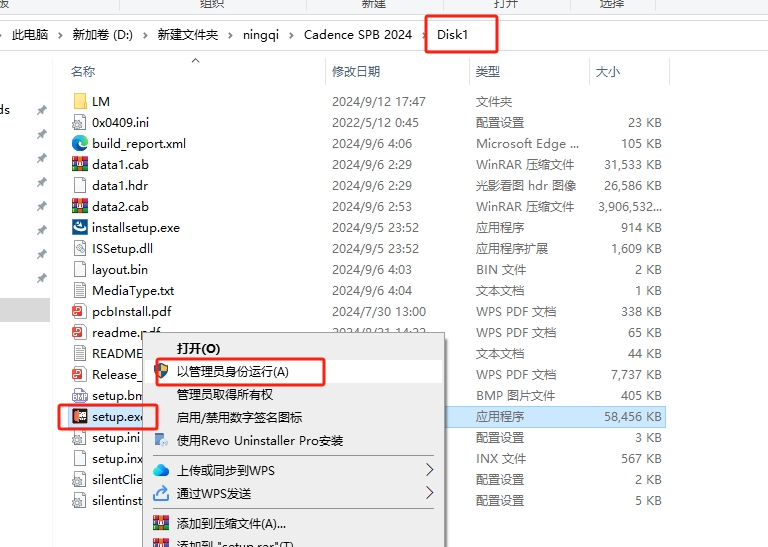Click the sort arrow above 名称 column

(195, 60)
